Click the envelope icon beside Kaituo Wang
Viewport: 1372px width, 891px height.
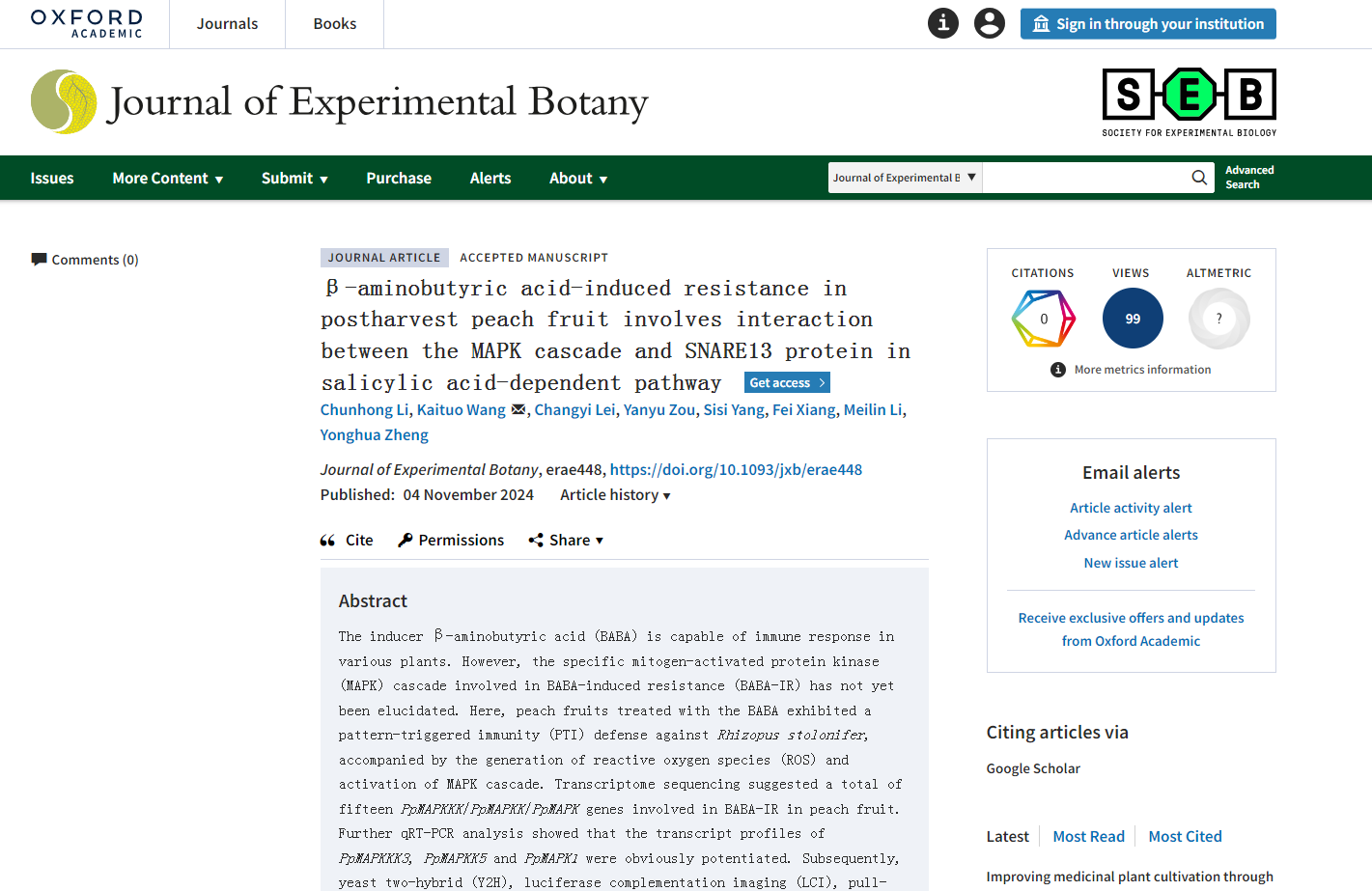tap(518, 409)
